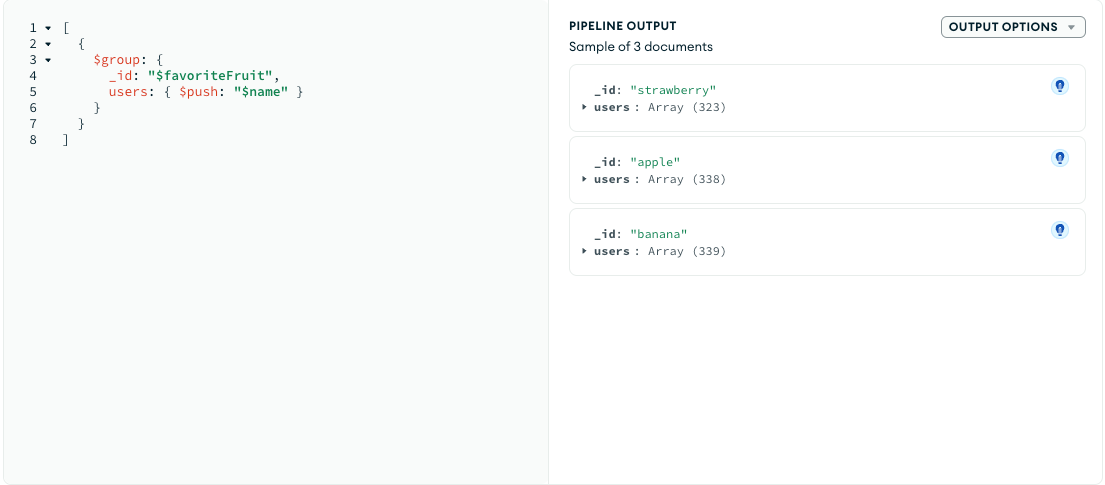The image size is (1105, 485).
Task: Click line number 5 in the editor gutter
Action: coord(33,92)
